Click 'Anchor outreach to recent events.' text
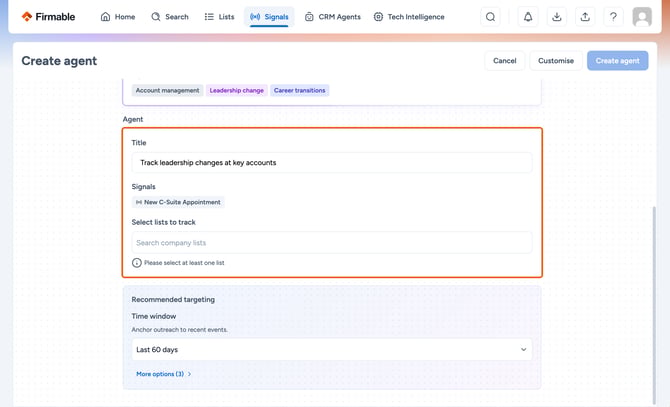The height and width of the screenshot is (407, 670). pos(179,330)
